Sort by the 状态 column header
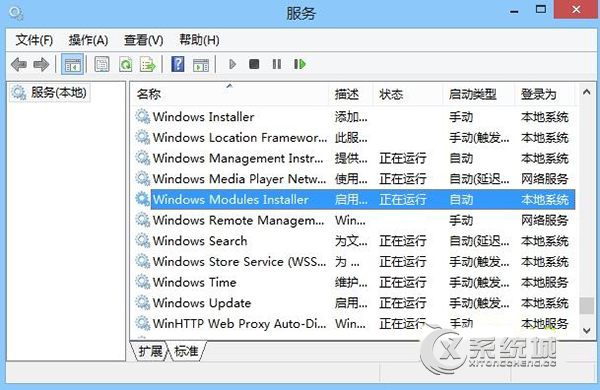The width and height of the screenshot is (600, 390). [x=408, y=94]
